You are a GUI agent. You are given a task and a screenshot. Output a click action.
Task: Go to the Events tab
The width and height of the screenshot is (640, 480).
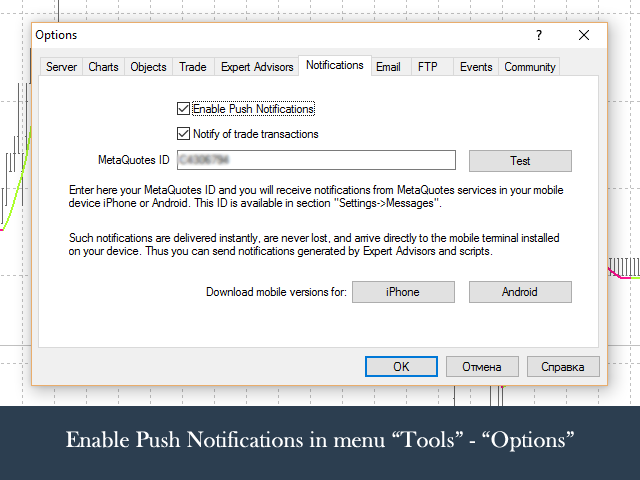476,67
